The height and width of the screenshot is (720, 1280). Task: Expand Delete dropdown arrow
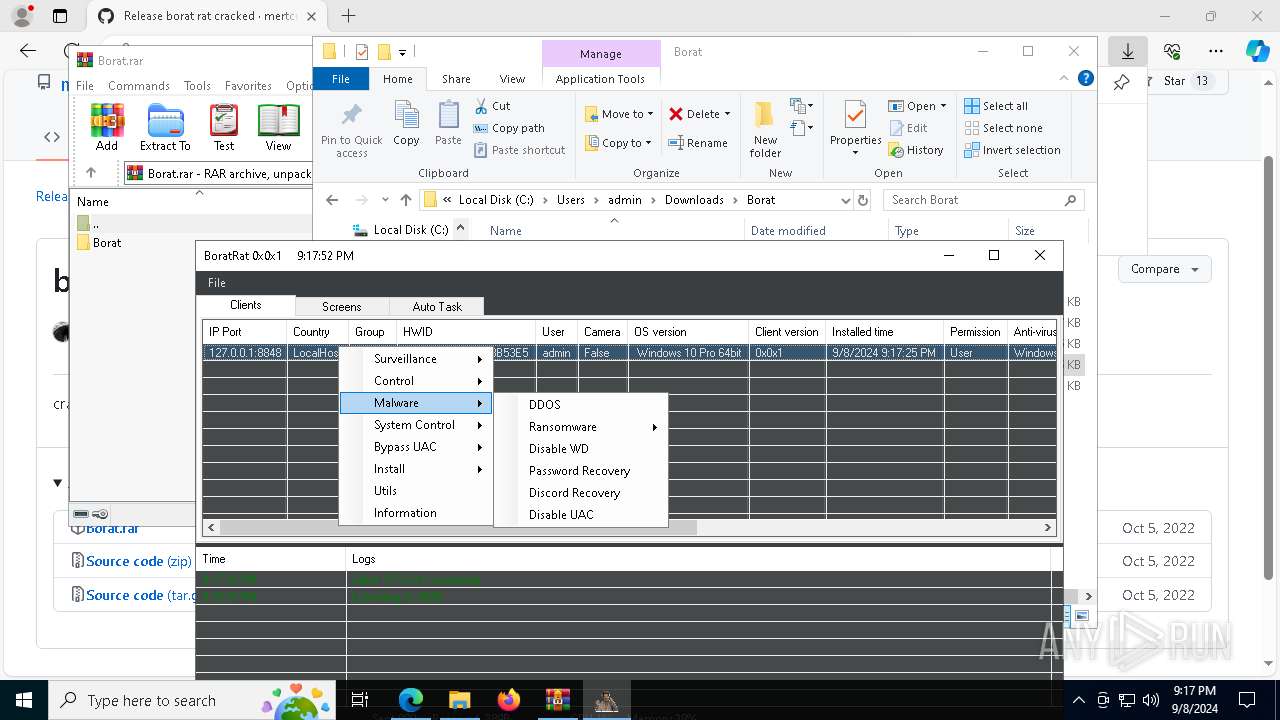(x=727, y=114)
